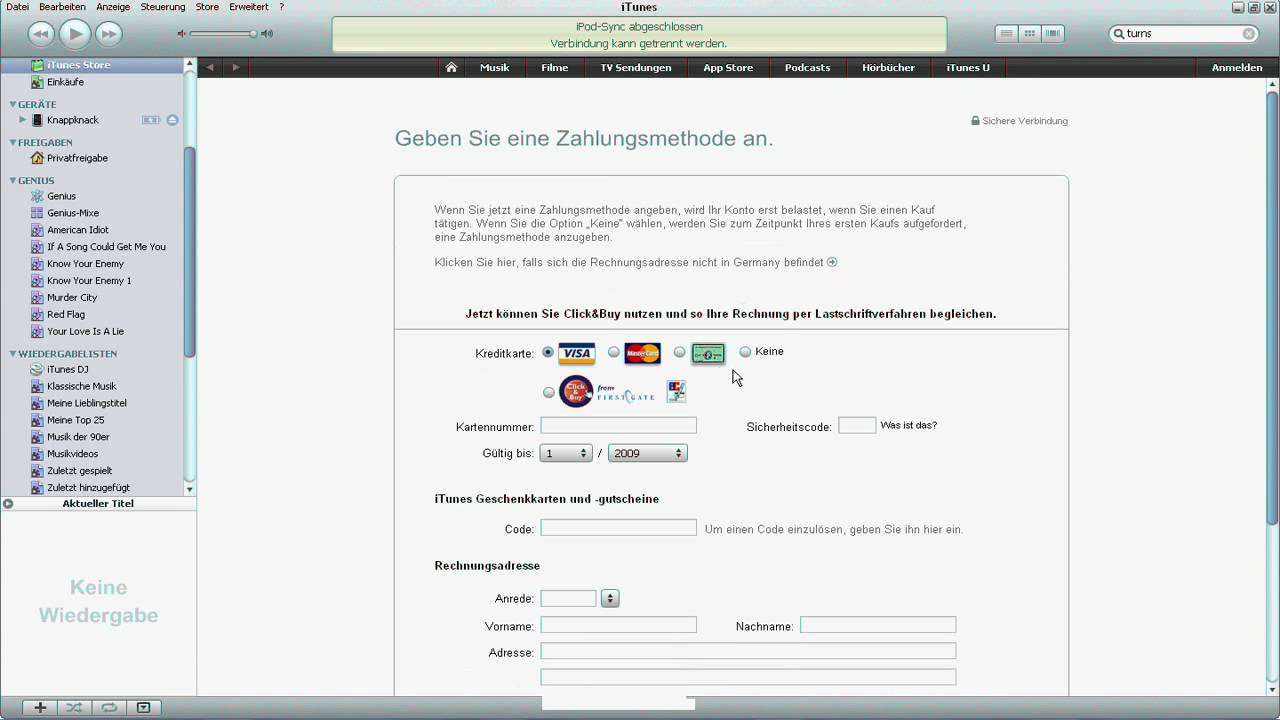The width and height of the screenshot is (1280, 720).
Task: Open the Musik store tab
Action: tap(495, 68)
